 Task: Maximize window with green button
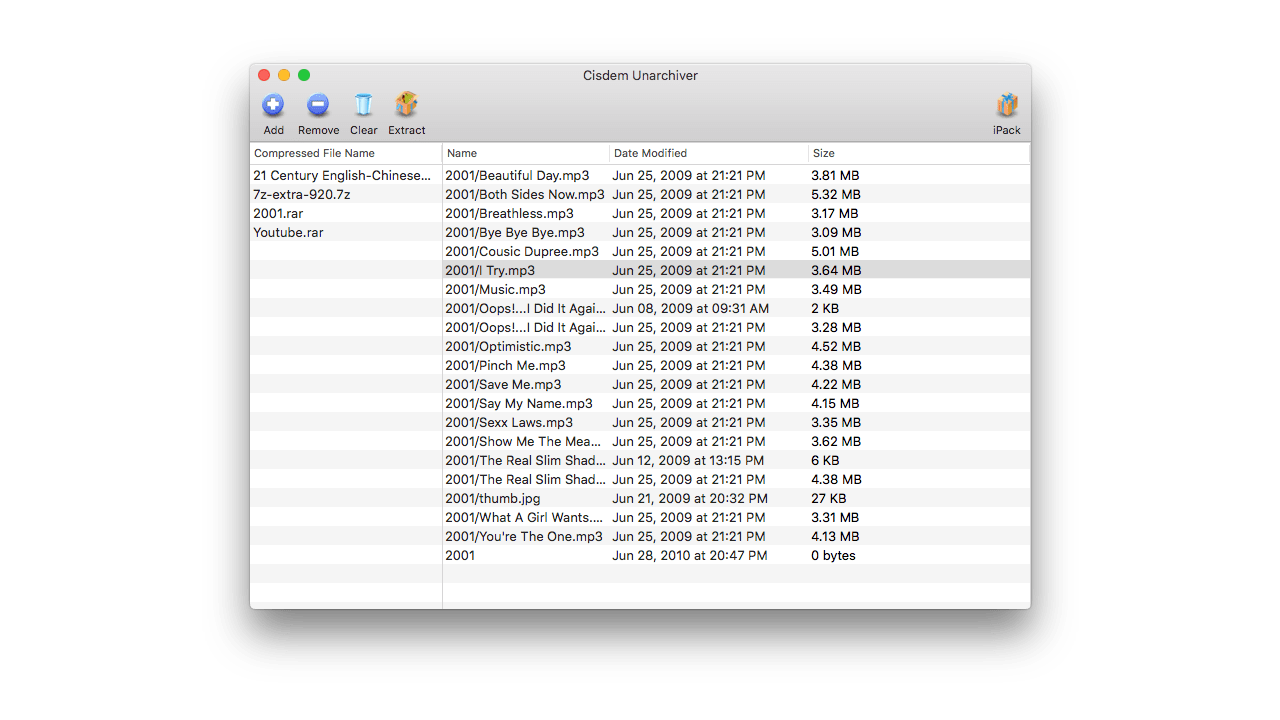(x=304, y=75)
